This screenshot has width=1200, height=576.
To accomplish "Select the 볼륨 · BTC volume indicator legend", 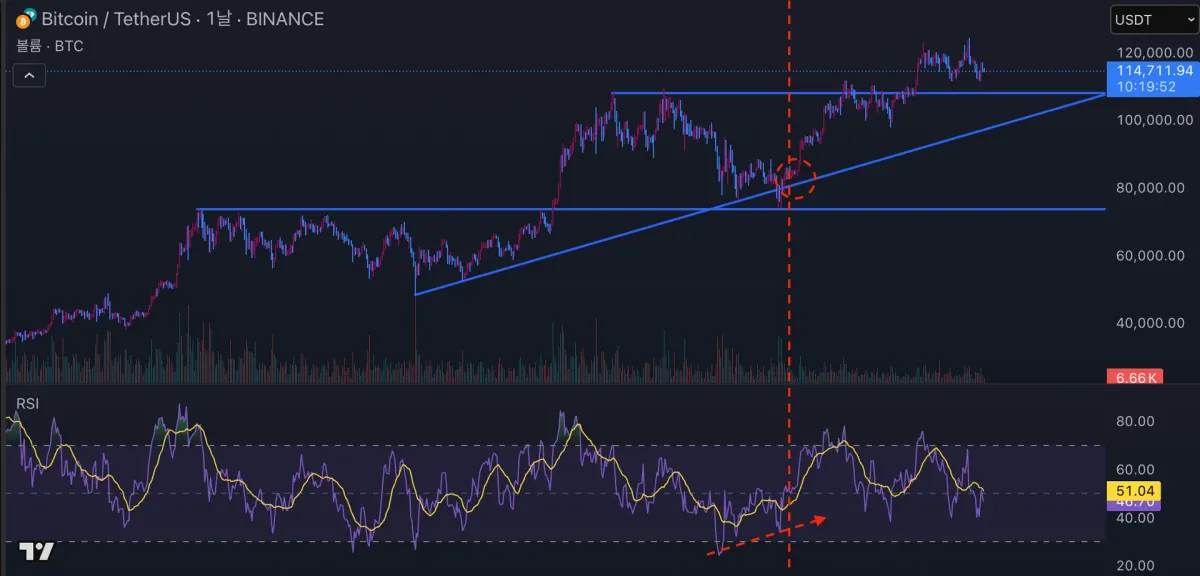I will 48,45.
